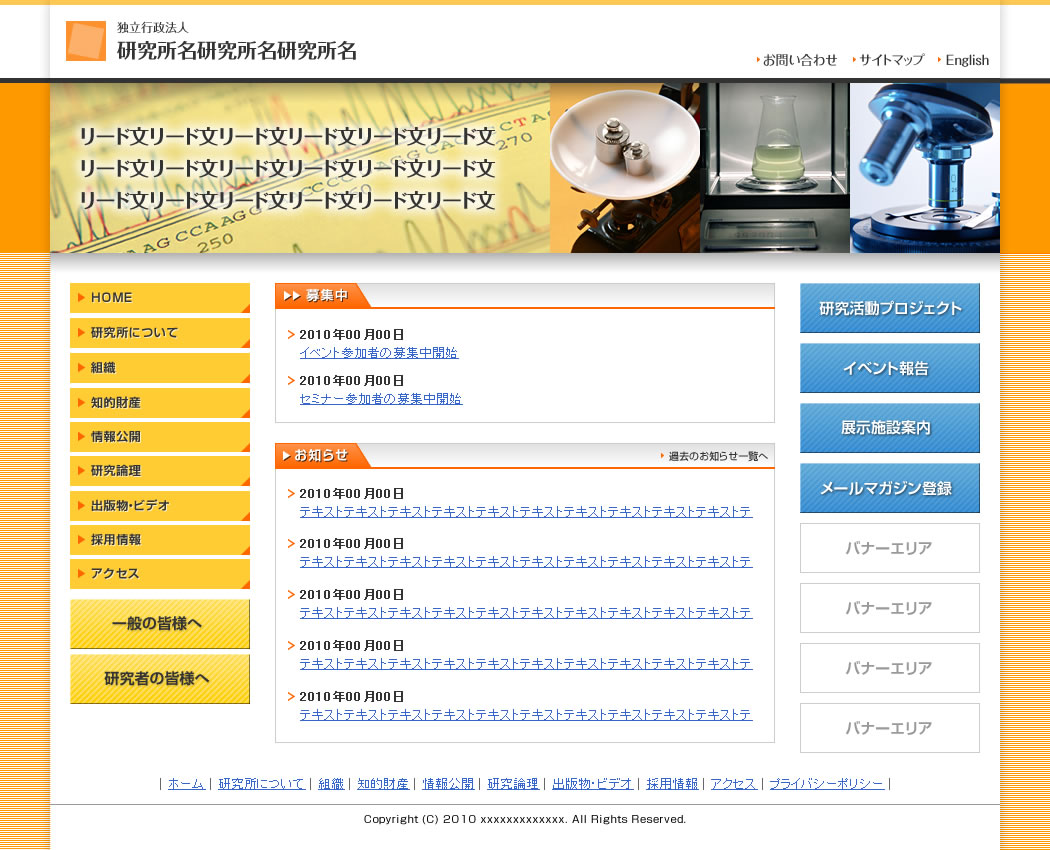This screenshot has height=850, width=1050.
Task: Open 情報公開 in the left menu
Action: pyautogui.click(x=160, y=437)
